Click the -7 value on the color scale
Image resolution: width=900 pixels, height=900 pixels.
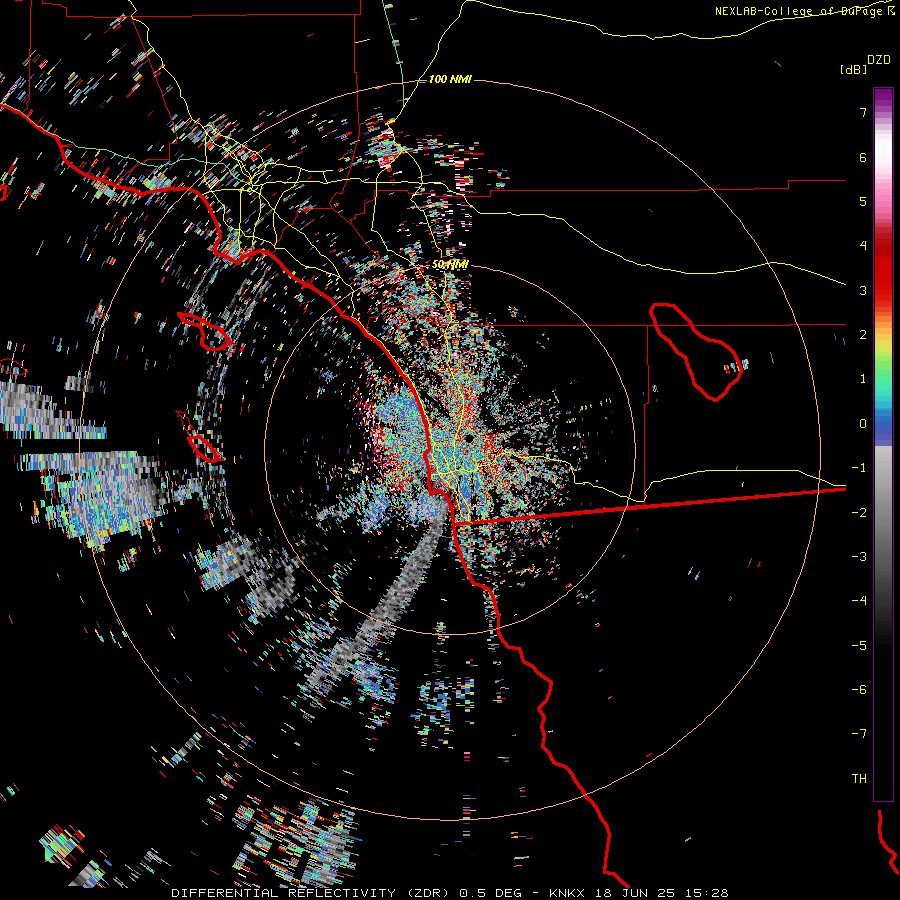[x=859, y=734]
